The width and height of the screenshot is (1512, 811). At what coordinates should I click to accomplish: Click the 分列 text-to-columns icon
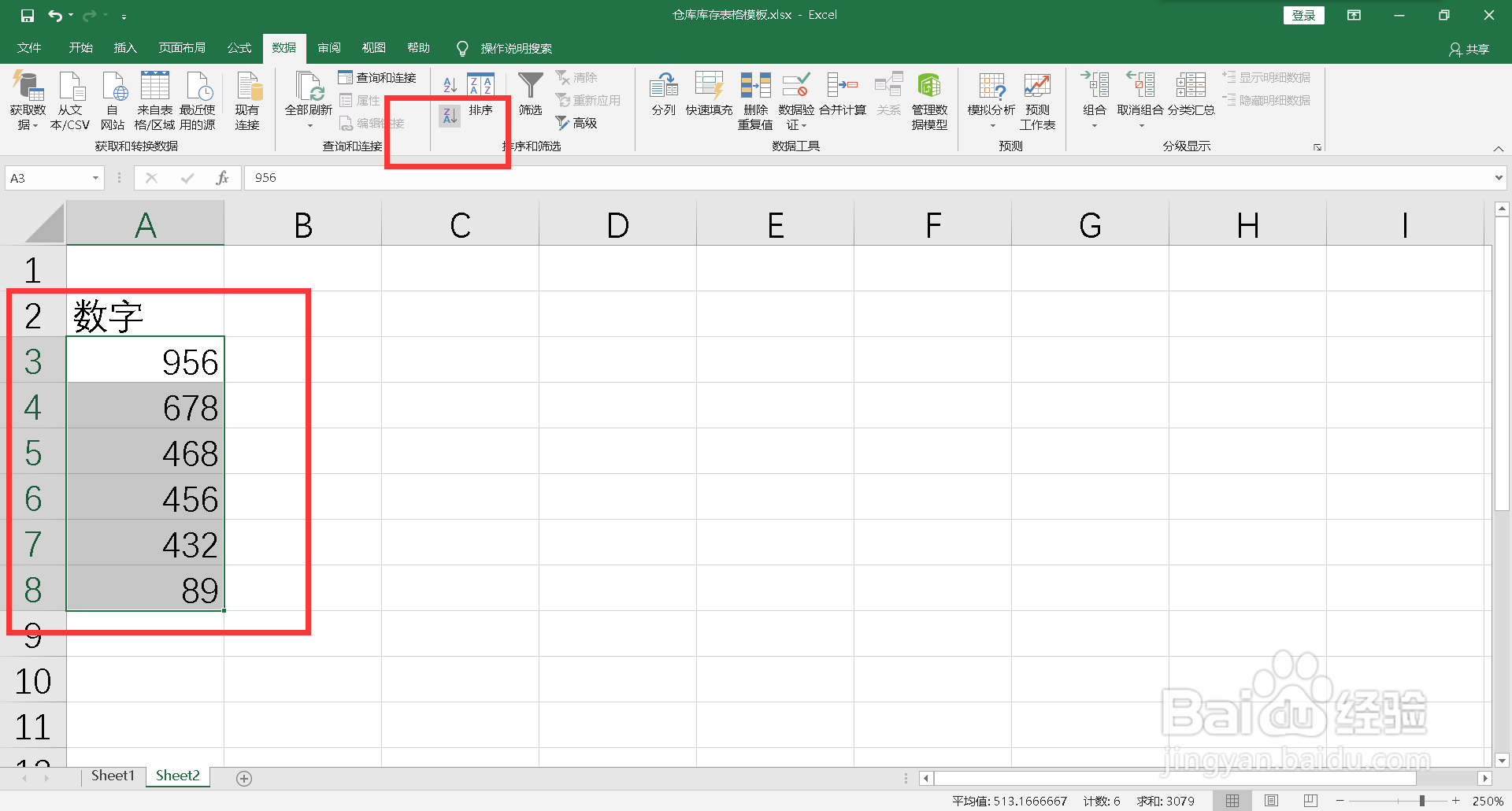pyautogui.click(x=664, y=94)
